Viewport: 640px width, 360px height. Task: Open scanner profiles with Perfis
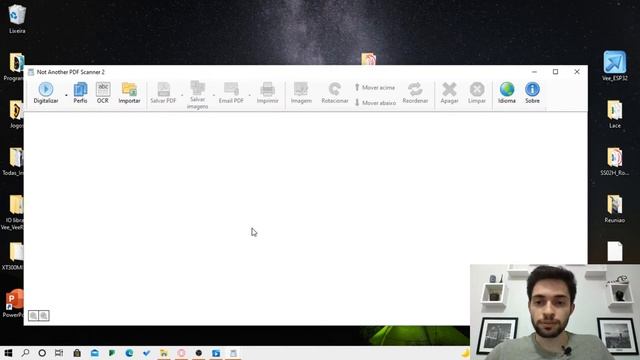click(x=80, y=93)
